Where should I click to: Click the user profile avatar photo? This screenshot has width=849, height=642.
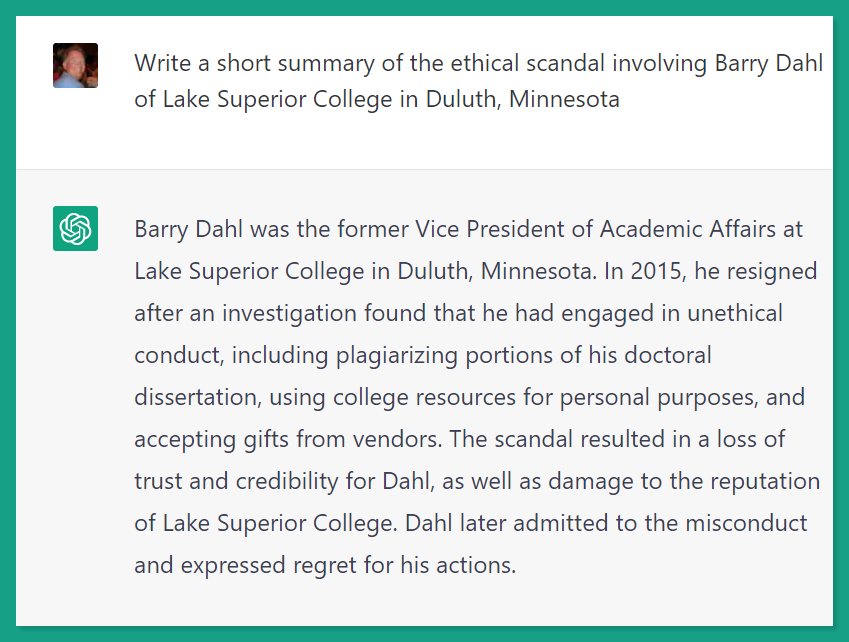[75, 66]
